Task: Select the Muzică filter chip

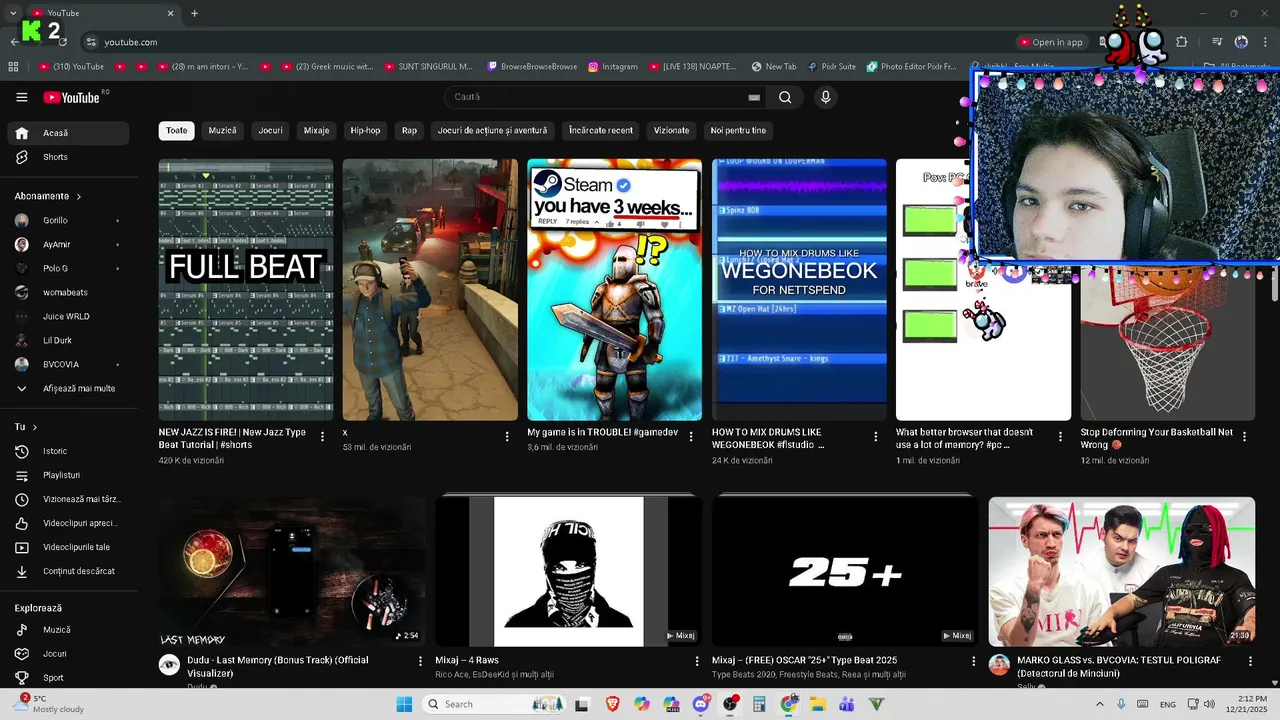Action: coord(222,130)
